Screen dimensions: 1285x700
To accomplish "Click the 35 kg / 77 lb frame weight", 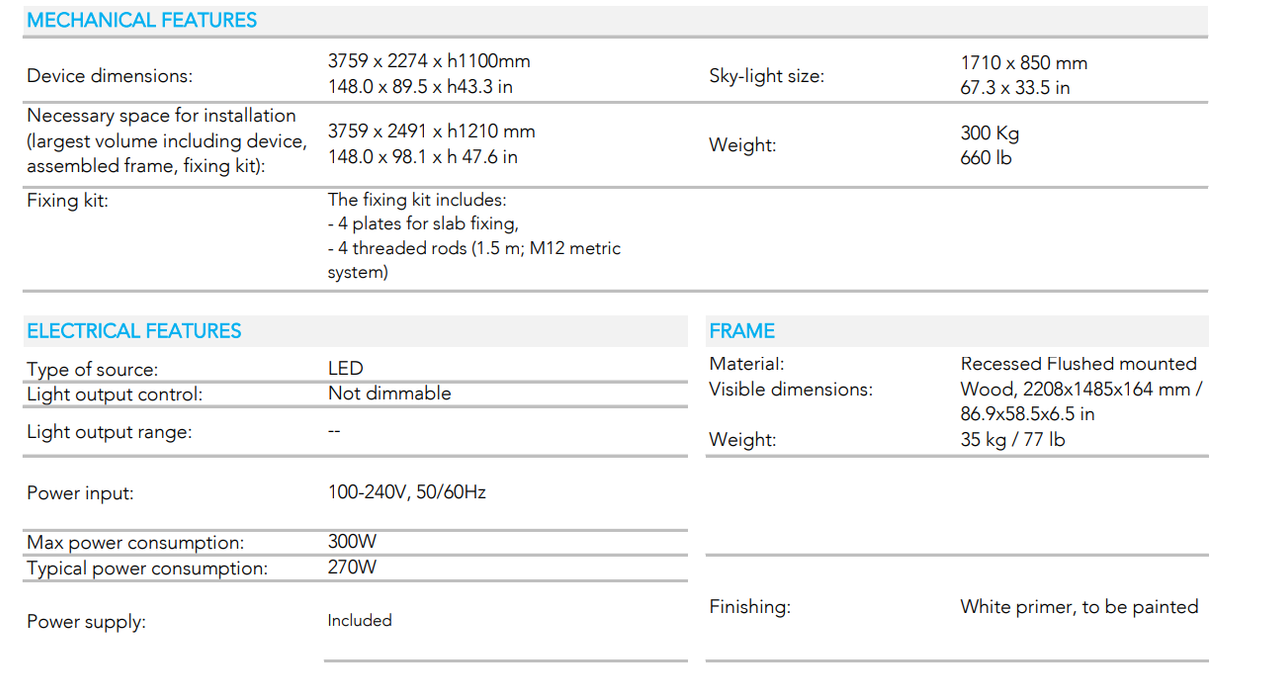I will (x=1013, y=439).
